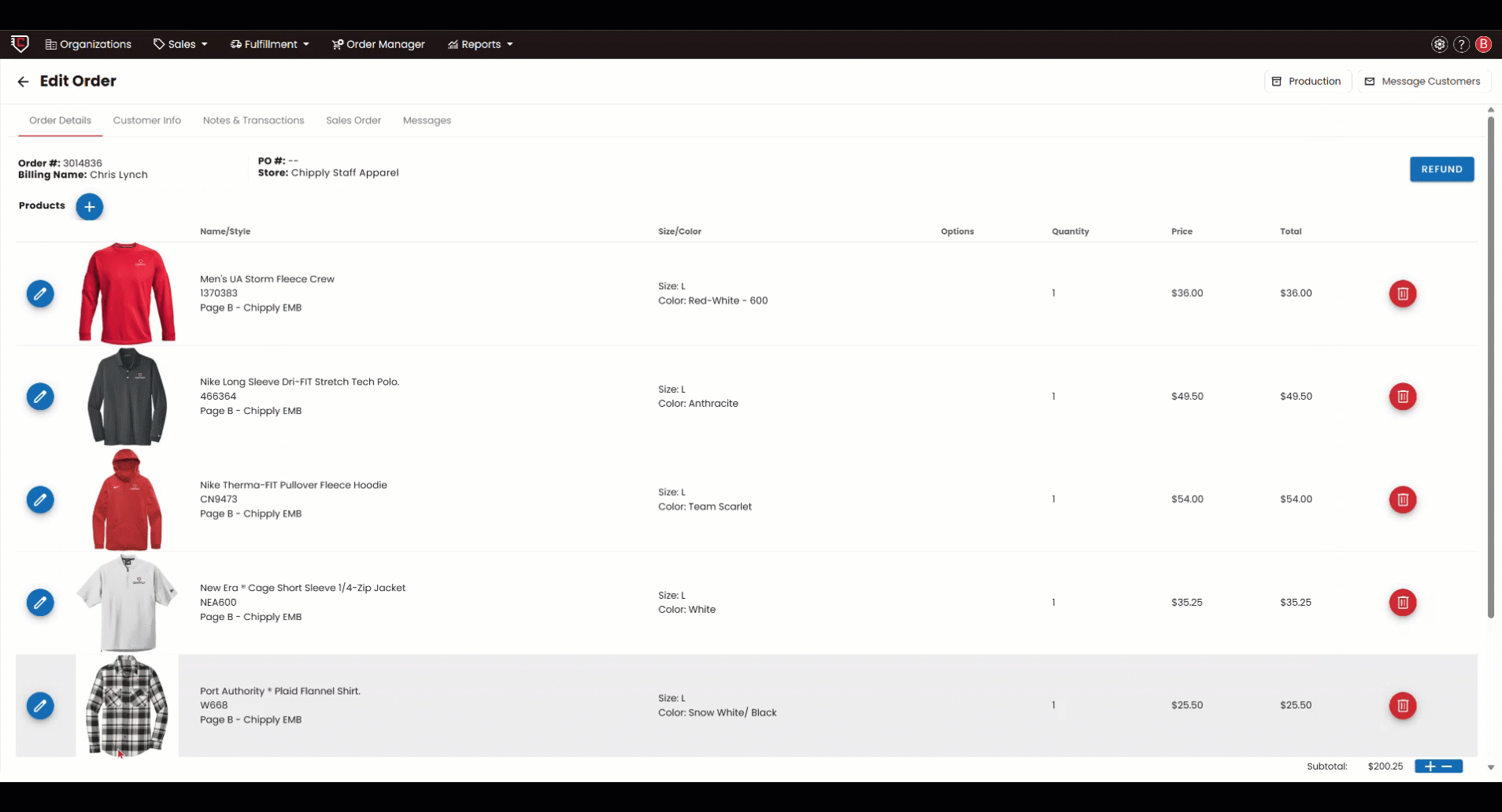This screenshot has width=1502, height=812.
Task: Delete the Port Authority Plaid Flannel Shirt
Action: coord(1403,706)
